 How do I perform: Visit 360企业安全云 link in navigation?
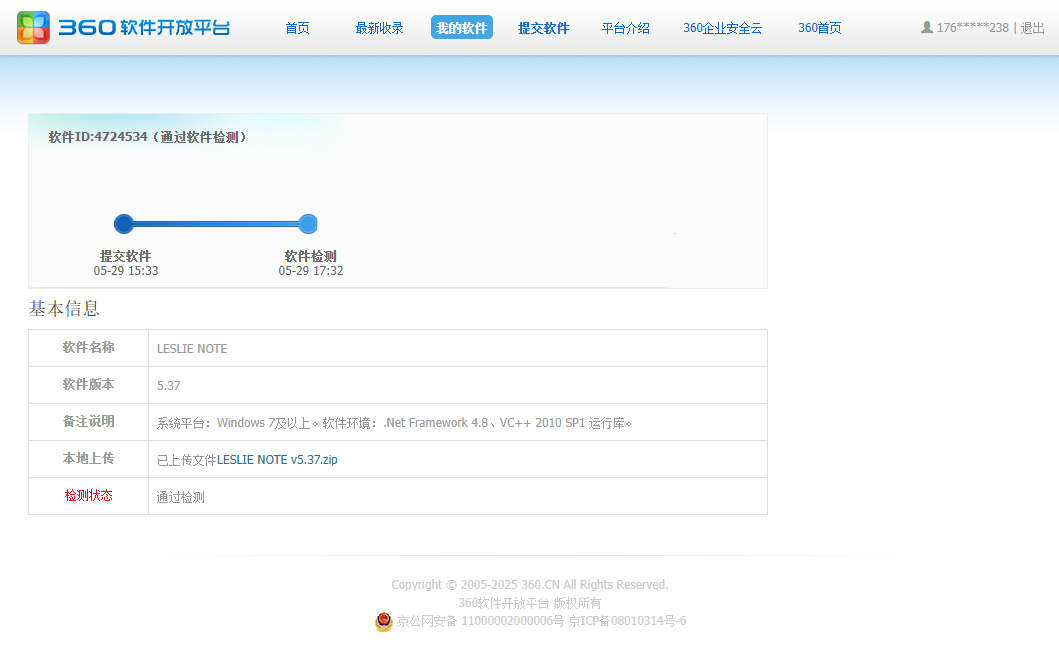tap(723, 28)
